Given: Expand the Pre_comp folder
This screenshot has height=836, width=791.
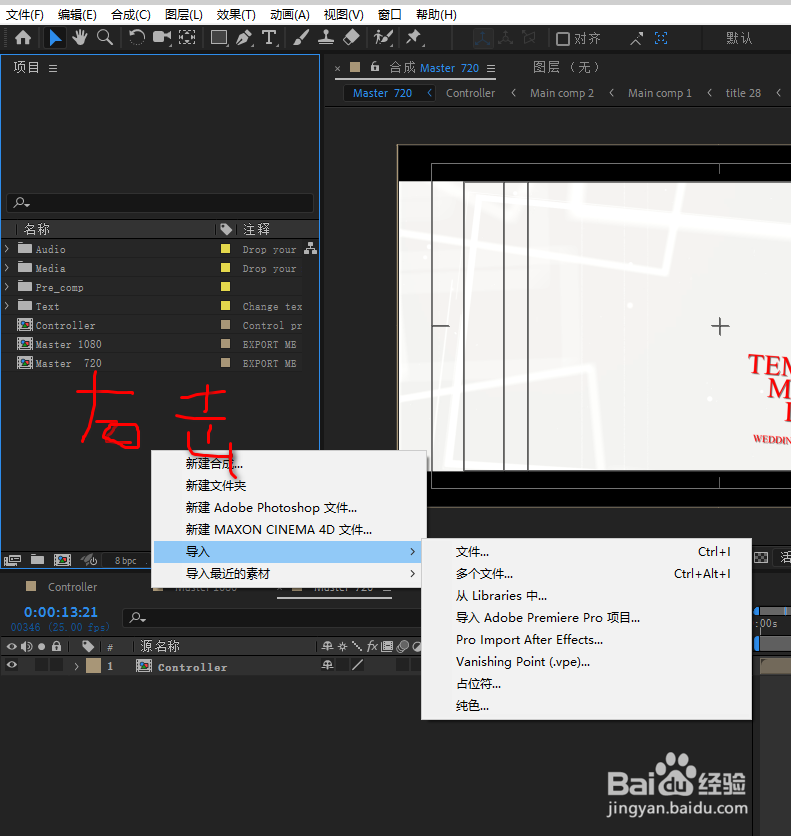Looking at the screenshot, I should (7, 287).
